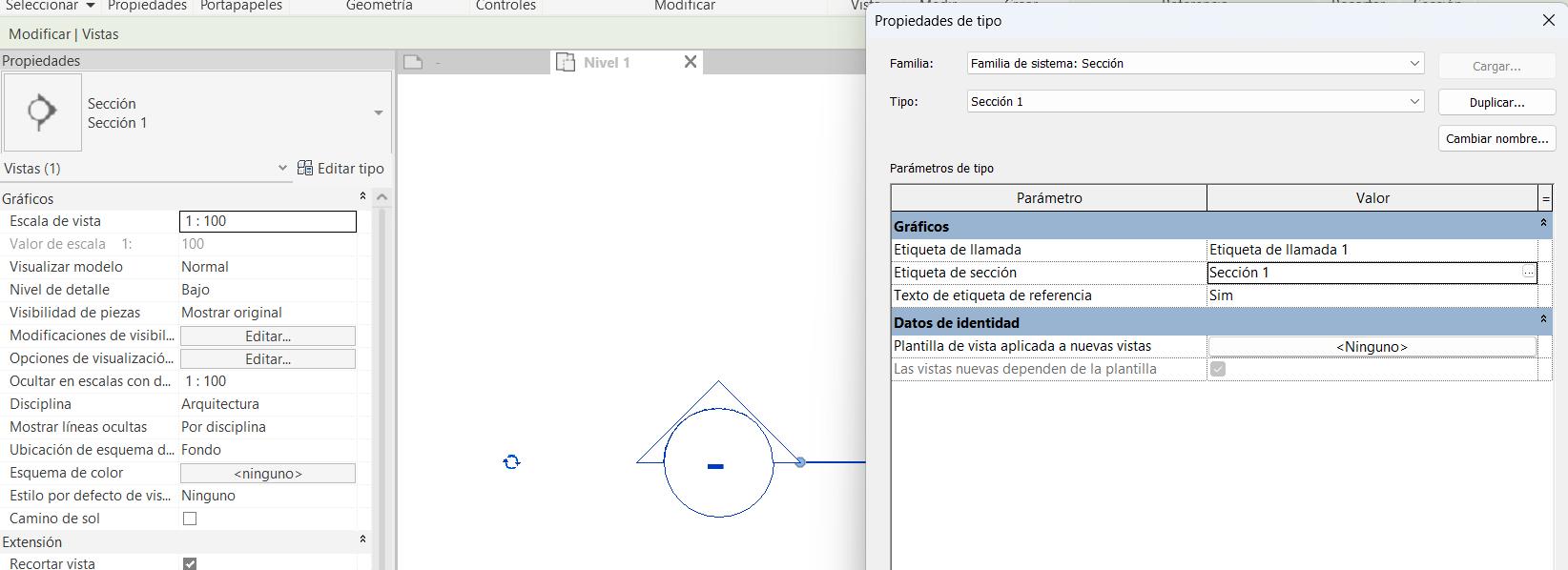The width and height of the screenshot is (1568, 570).
Task: Click the <Ninguno> view template button
Action: coord(1372,347)
